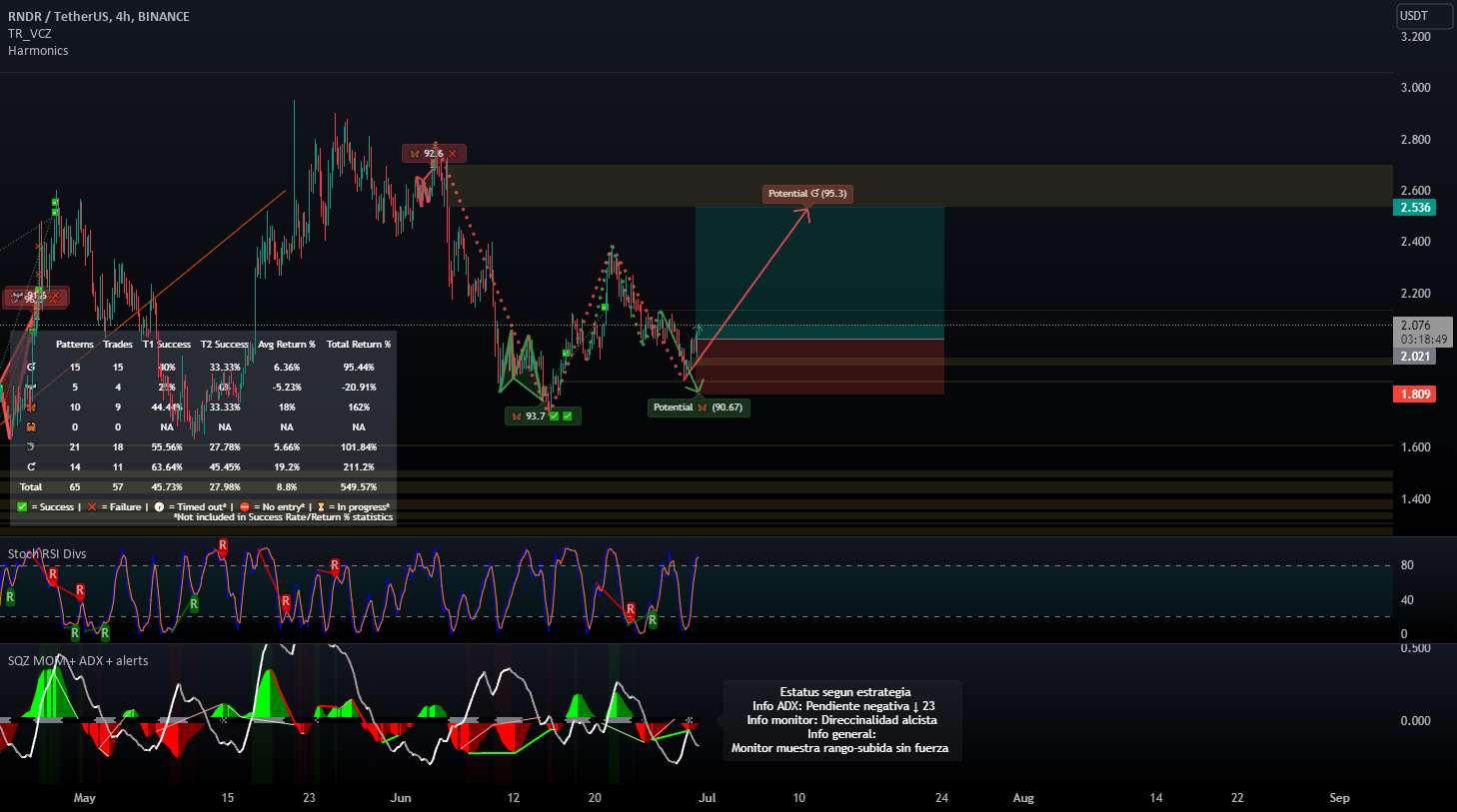The height and width of the screenshot is (812, 1457).
Task: Click the 45.73% total T1 success cell
Action: [167, 487]
